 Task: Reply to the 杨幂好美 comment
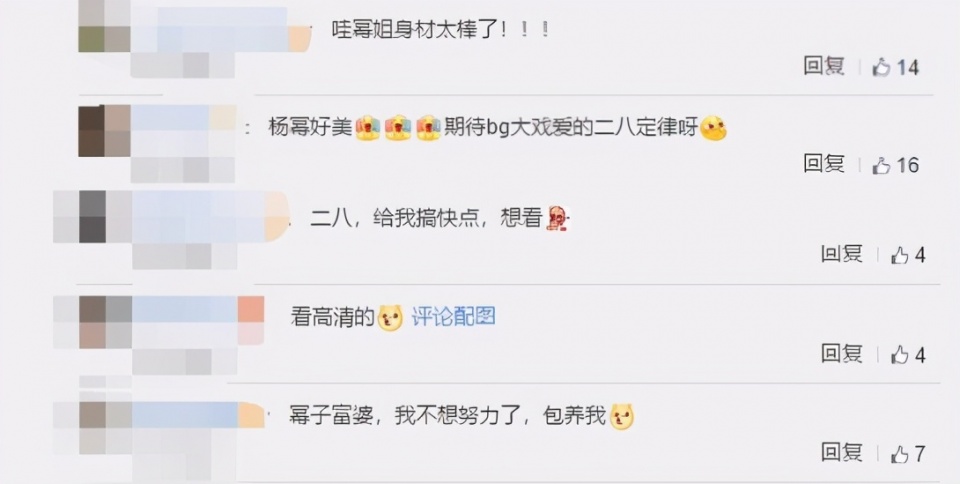824,164
